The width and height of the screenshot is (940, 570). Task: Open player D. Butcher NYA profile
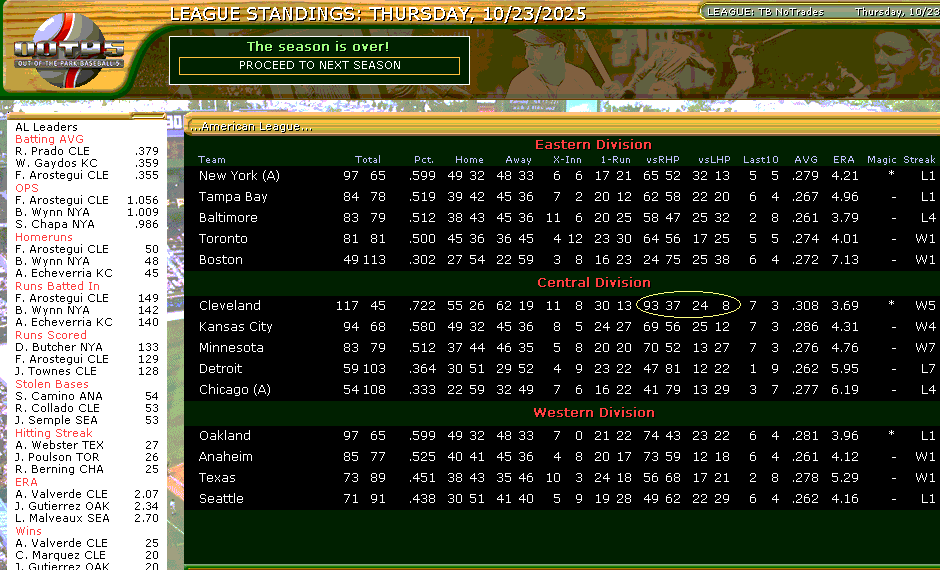(x=59, y=347)
